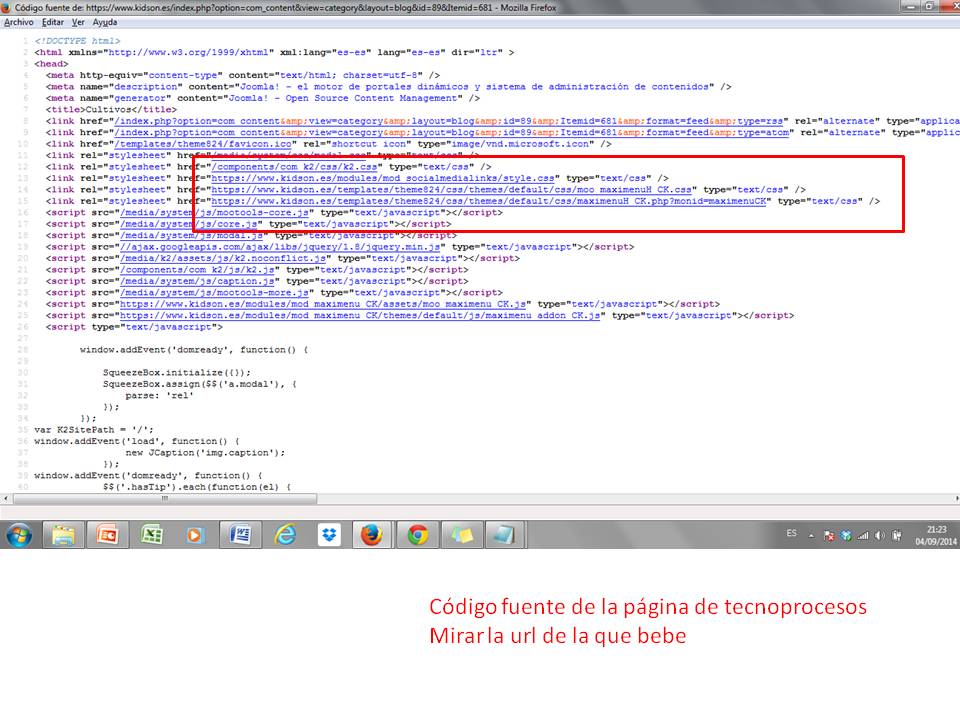Screen dimensions: 960x720
Task: Click the power tray icon
Action: pyautogui.click(x=897, y=536)
